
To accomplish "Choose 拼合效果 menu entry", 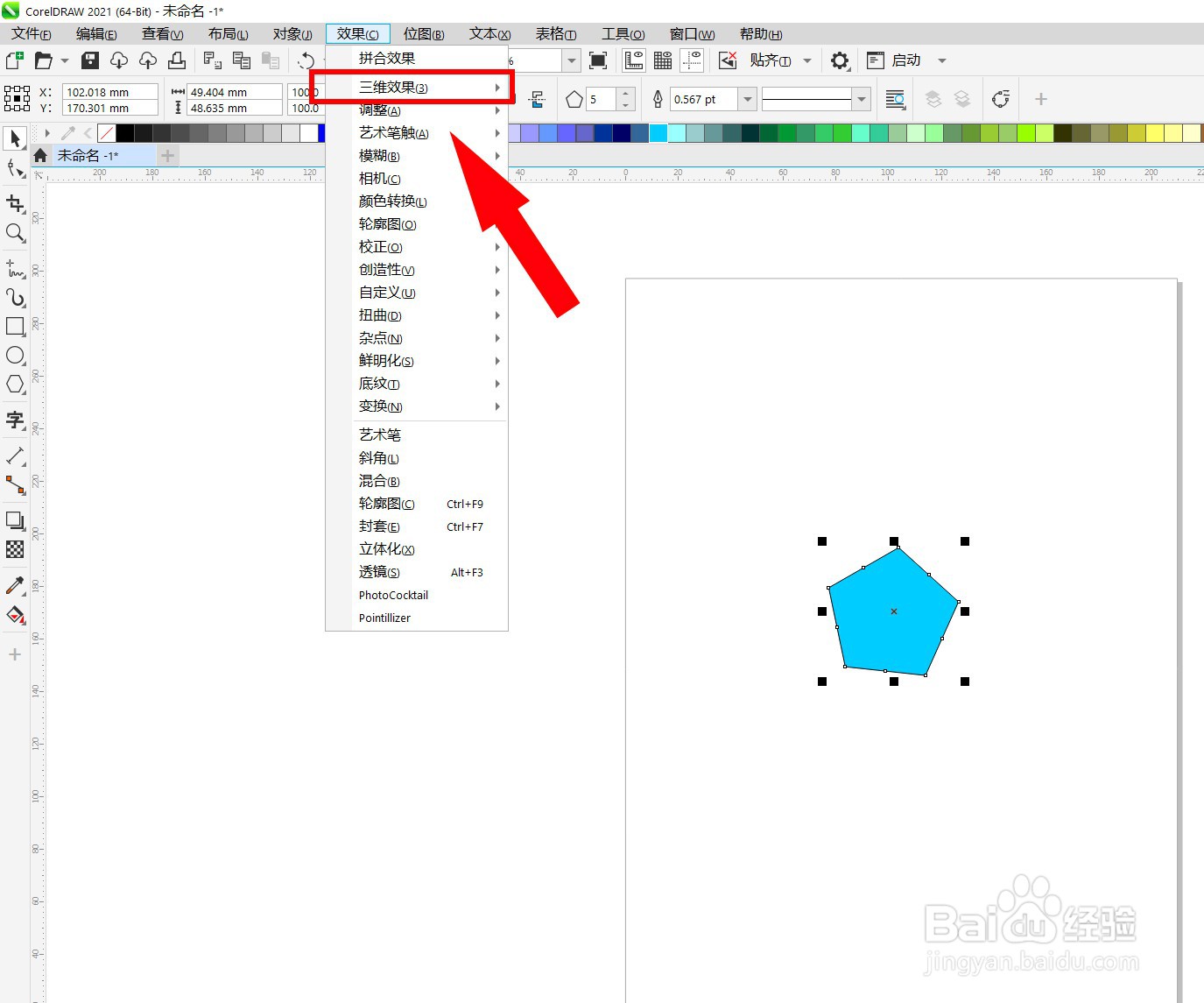I will [x=417, y=58].
